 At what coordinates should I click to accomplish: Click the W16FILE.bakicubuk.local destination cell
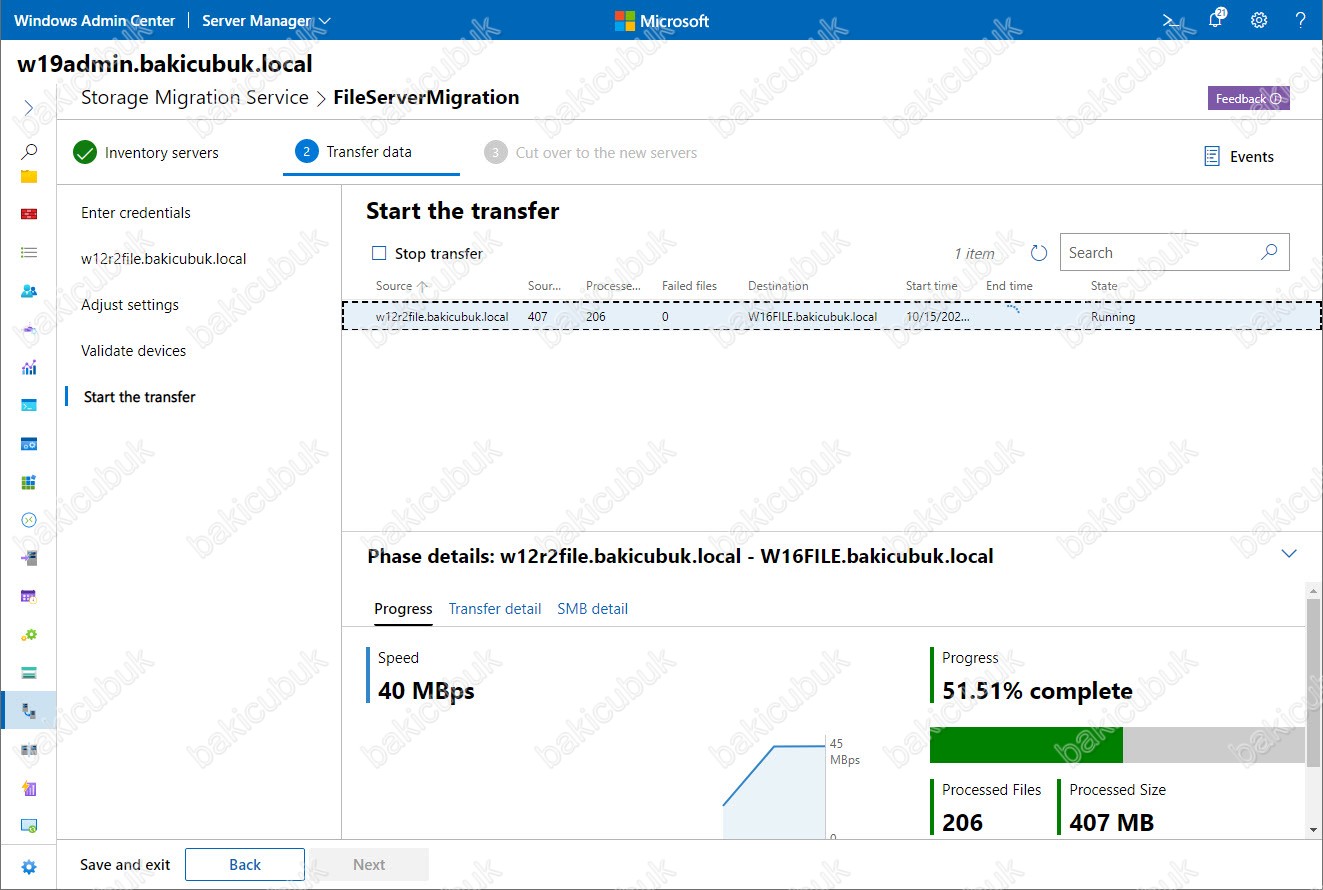813,317
